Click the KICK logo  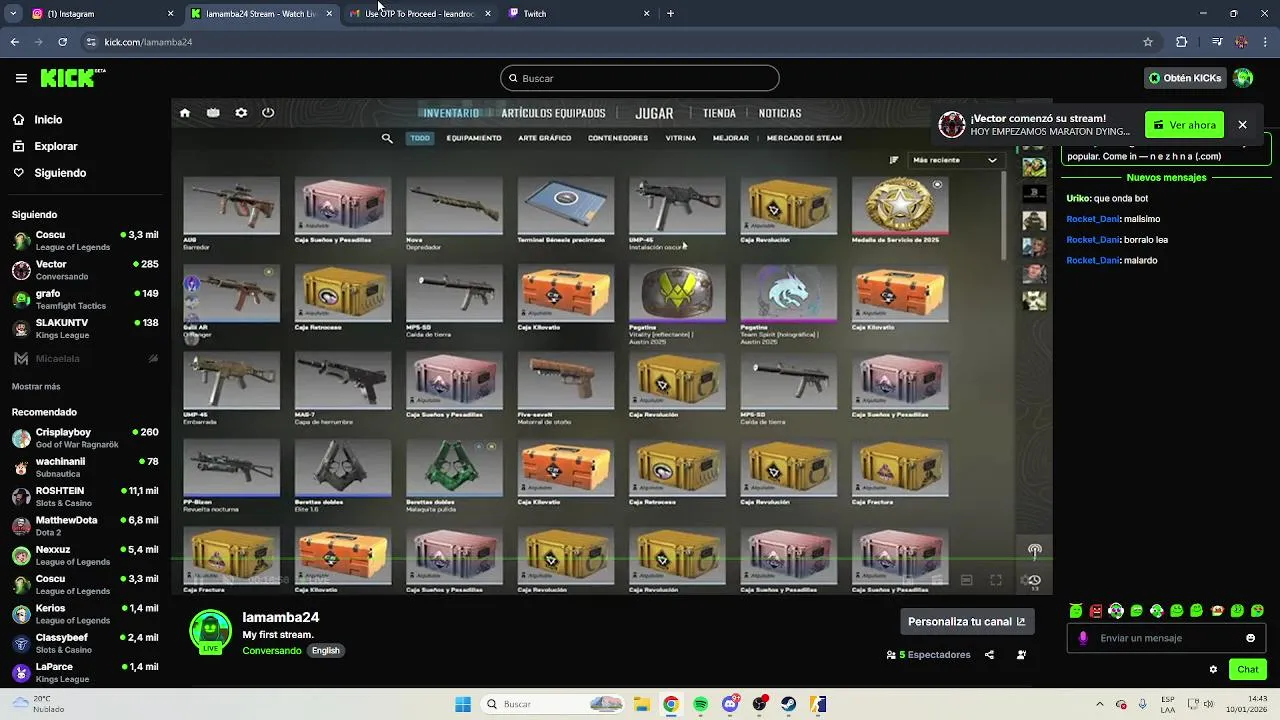tap(72, 78)
